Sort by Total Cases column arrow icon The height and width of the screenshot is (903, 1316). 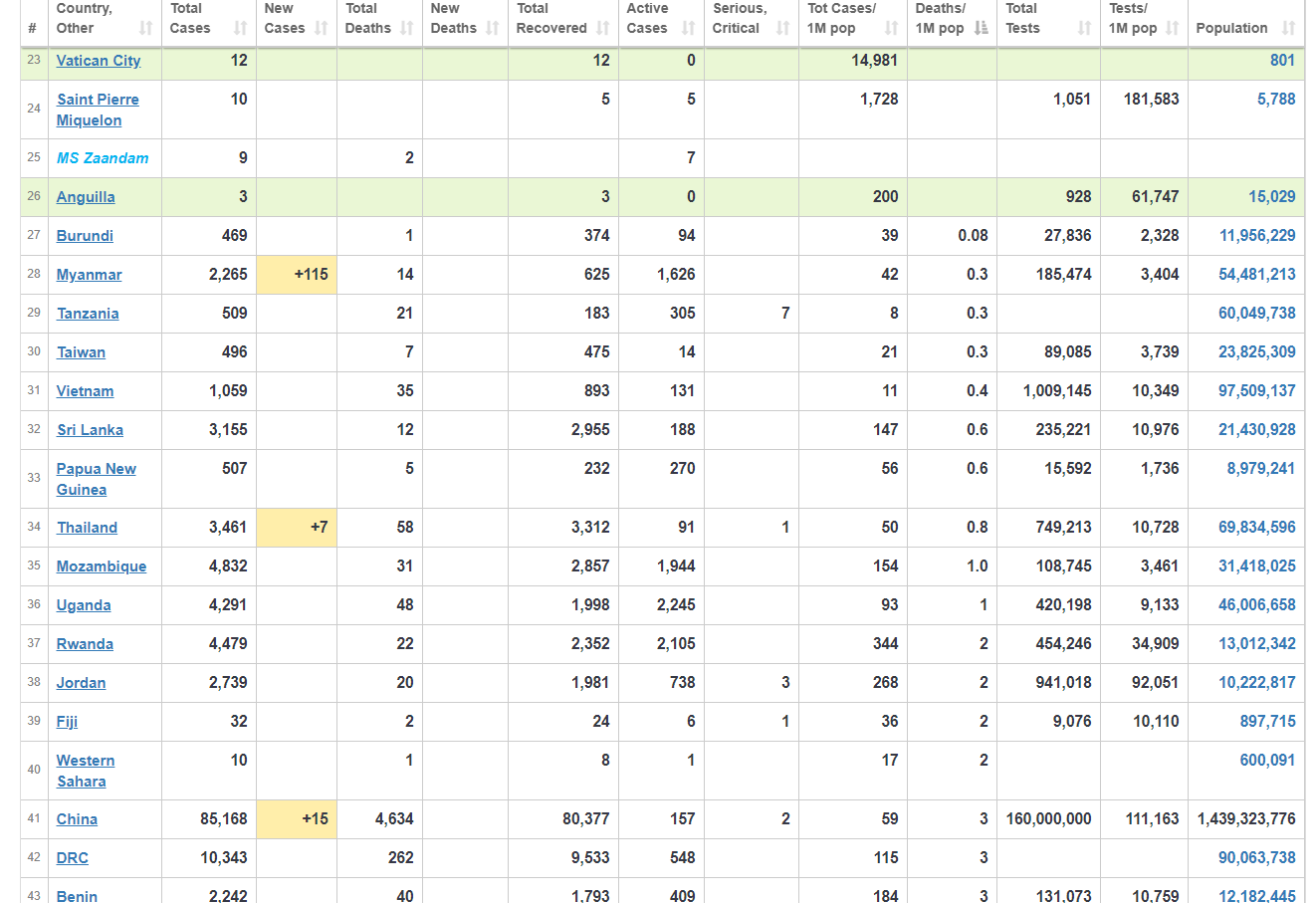239,28
